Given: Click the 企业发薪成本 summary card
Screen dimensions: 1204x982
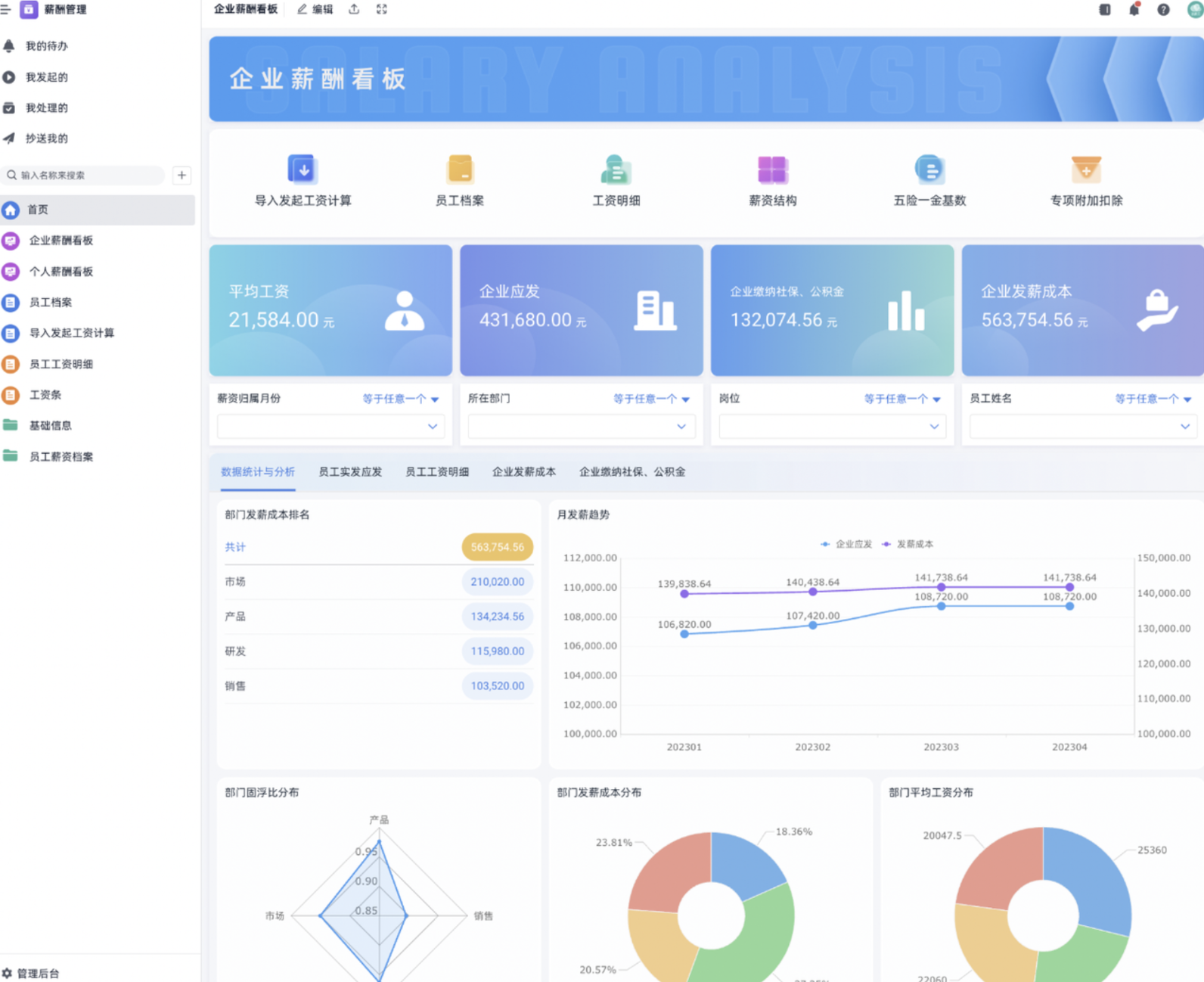Looking at the screenshot, I should [x=1083, y=310].
